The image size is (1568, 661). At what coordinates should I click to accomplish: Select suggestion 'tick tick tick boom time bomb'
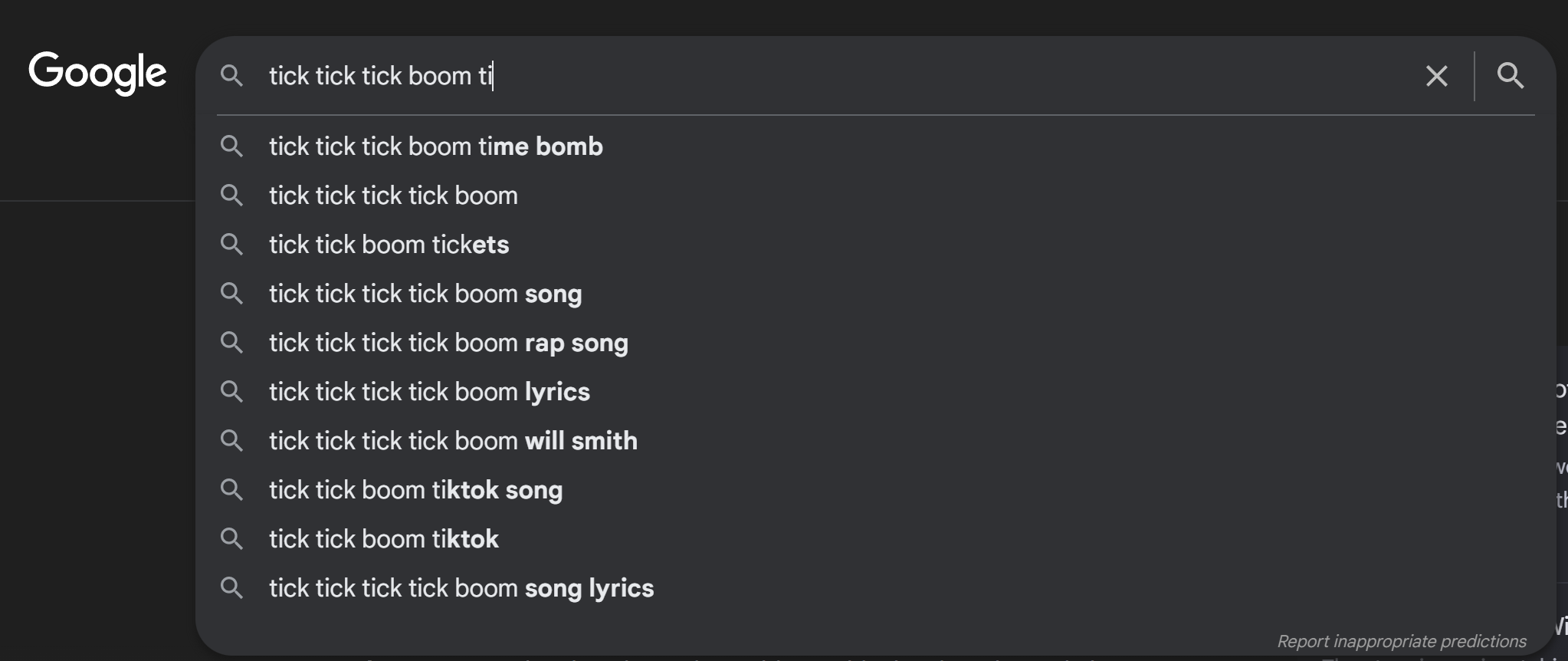(x=435, y=146)
